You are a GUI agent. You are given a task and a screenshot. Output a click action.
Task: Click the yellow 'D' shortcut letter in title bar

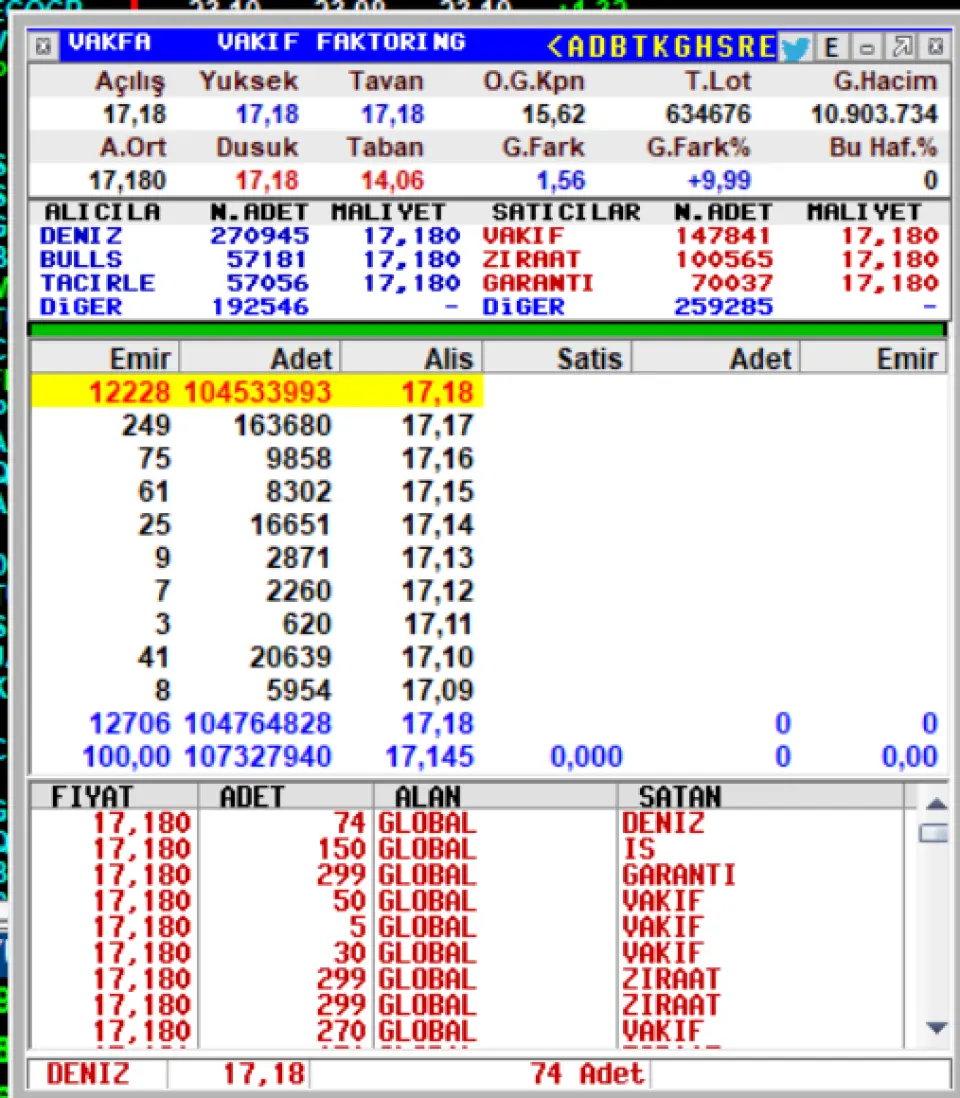point(600,46)
